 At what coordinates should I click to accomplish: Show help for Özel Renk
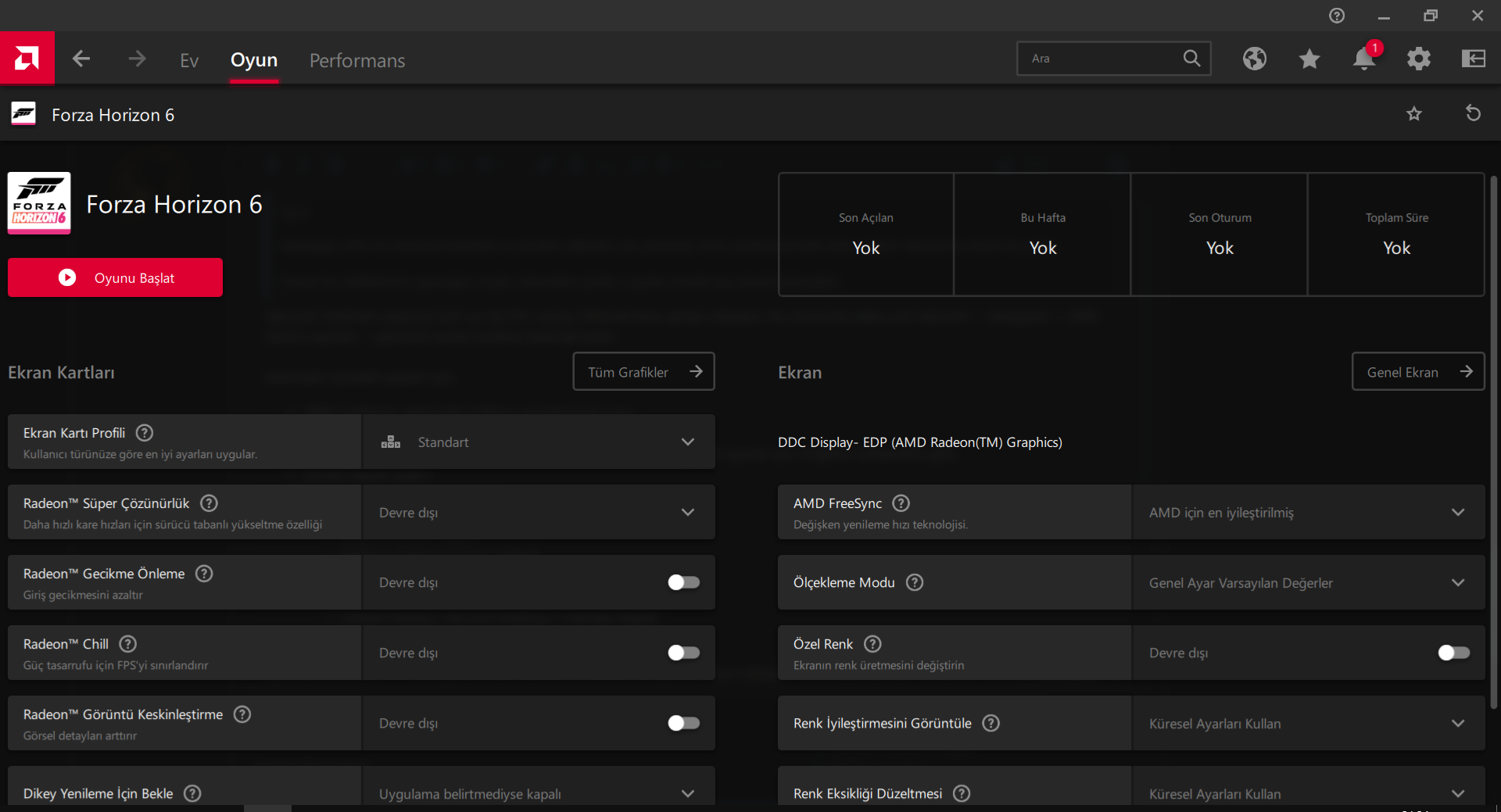[x=872, y=644]
